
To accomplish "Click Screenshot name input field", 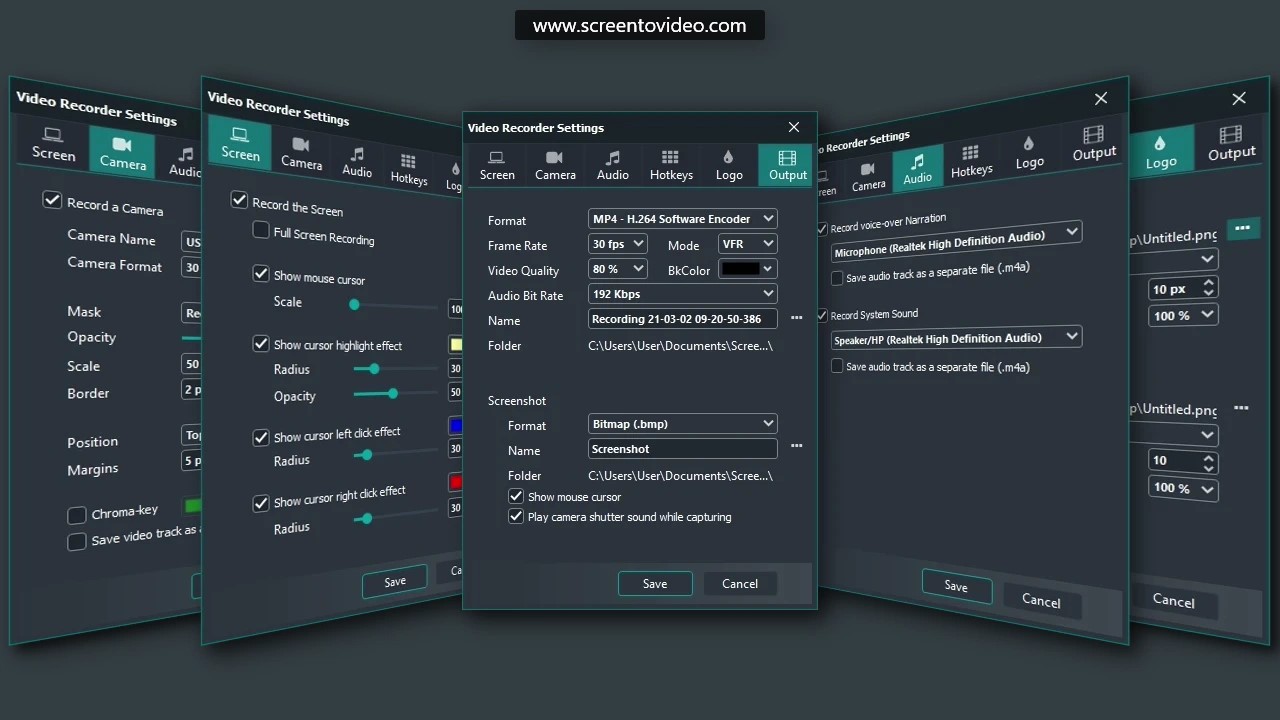I will [x=682, y=449].
